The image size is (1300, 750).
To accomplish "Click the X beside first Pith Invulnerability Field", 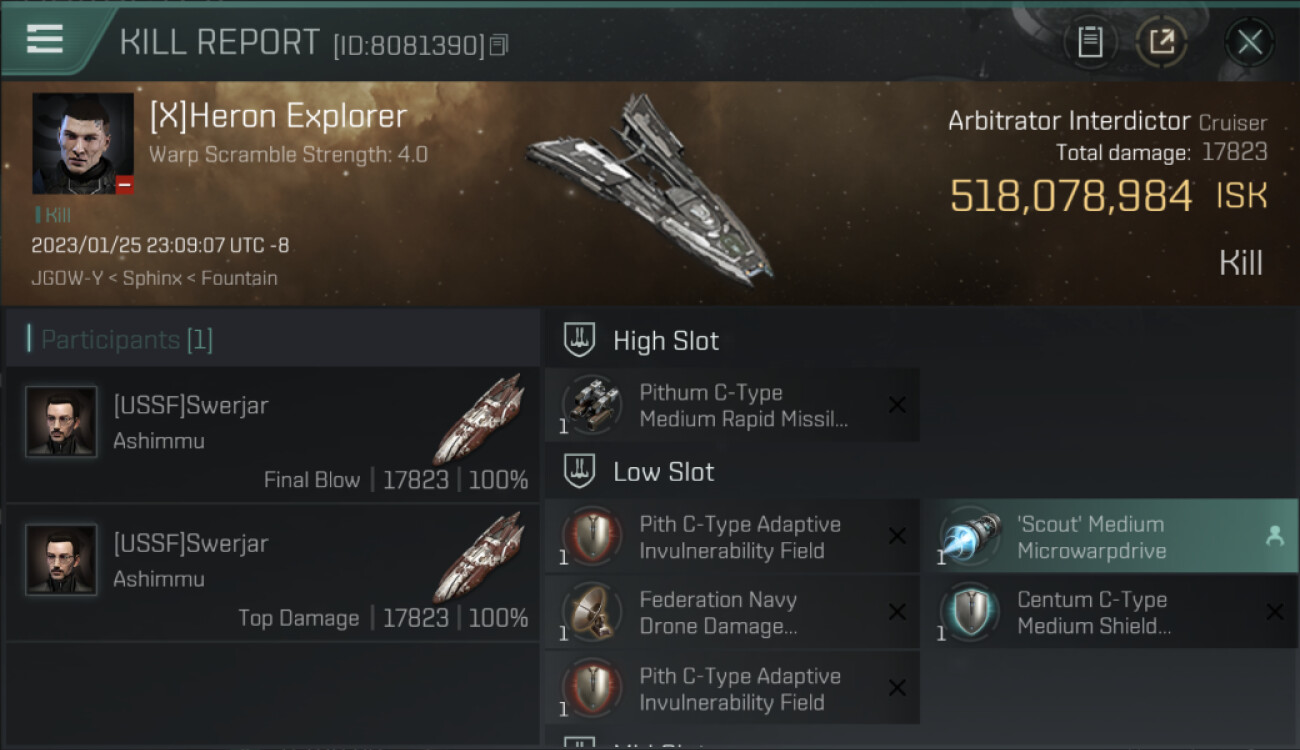I will pyautogui.click(x=897, y=537).
